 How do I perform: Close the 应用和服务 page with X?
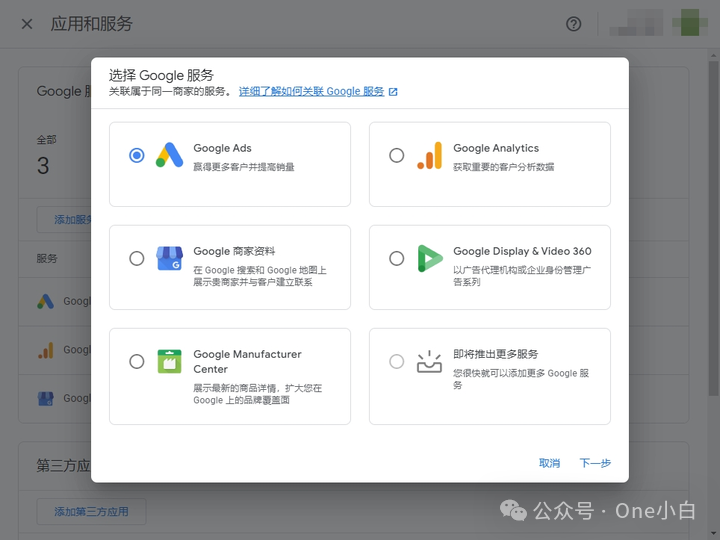tap(27, 24)
